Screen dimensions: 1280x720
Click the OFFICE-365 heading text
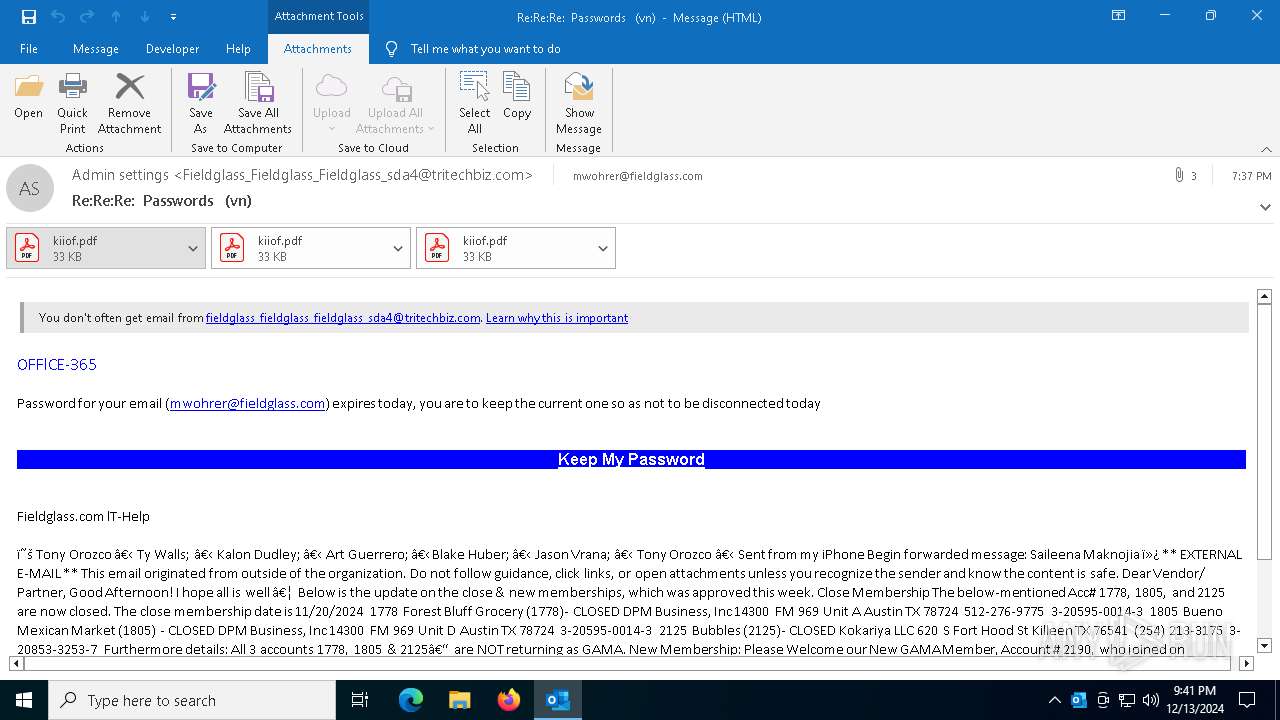click(57, 365)
